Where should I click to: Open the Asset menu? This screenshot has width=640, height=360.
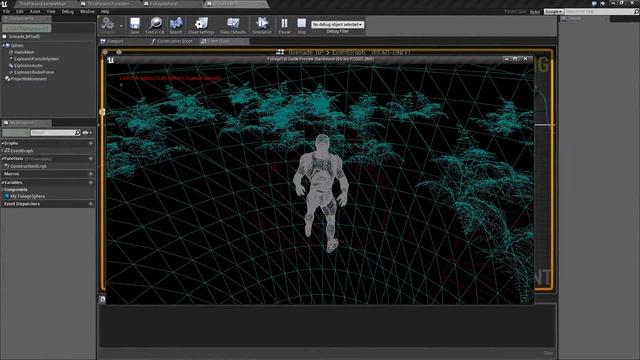(x=35, y=12)
